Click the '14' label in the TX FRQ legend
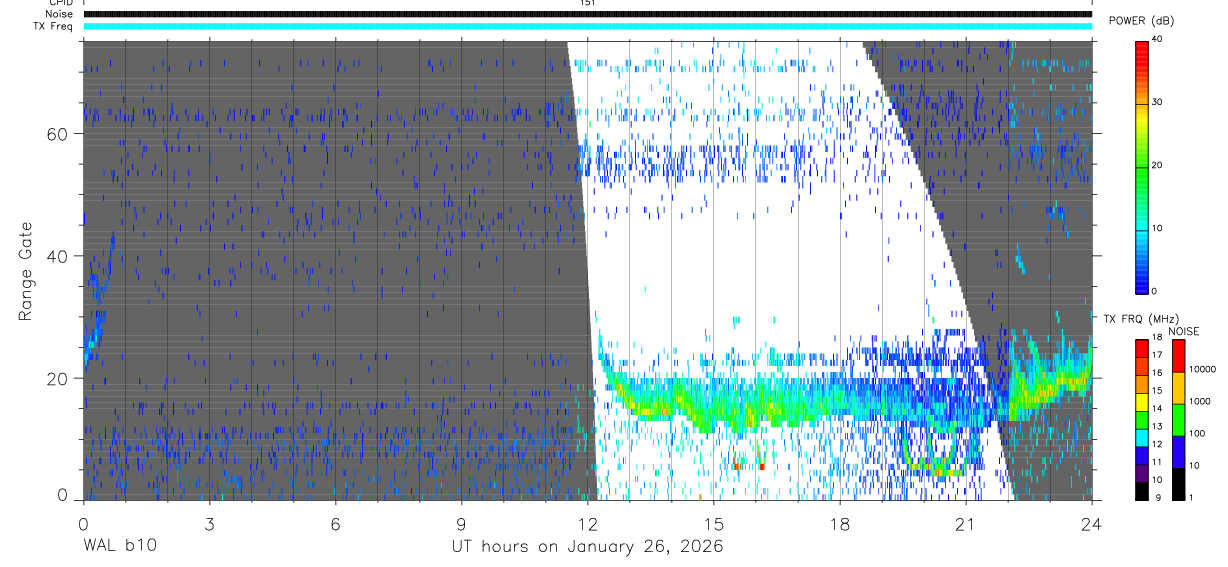 point(1157,409)
